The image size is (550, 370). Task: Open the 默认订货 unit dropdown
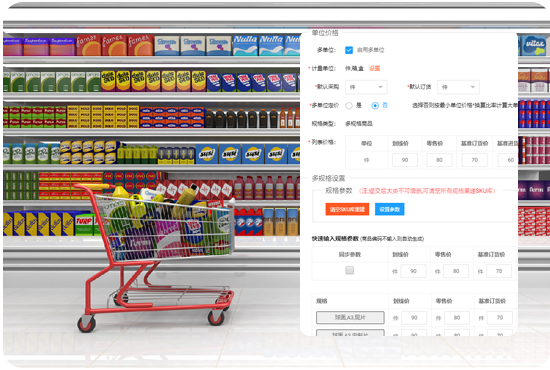pos(458,87)
